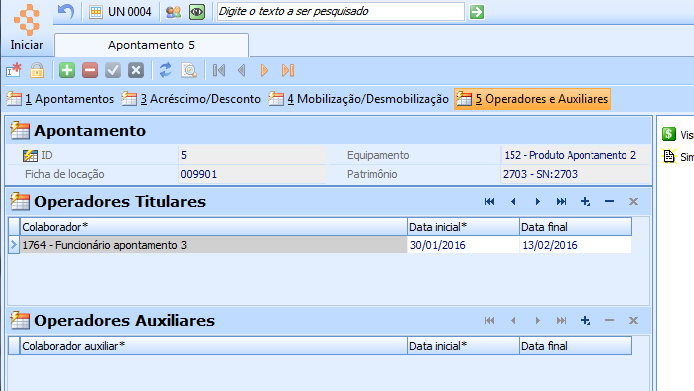Go to last record orange arrow

[288, 70]
